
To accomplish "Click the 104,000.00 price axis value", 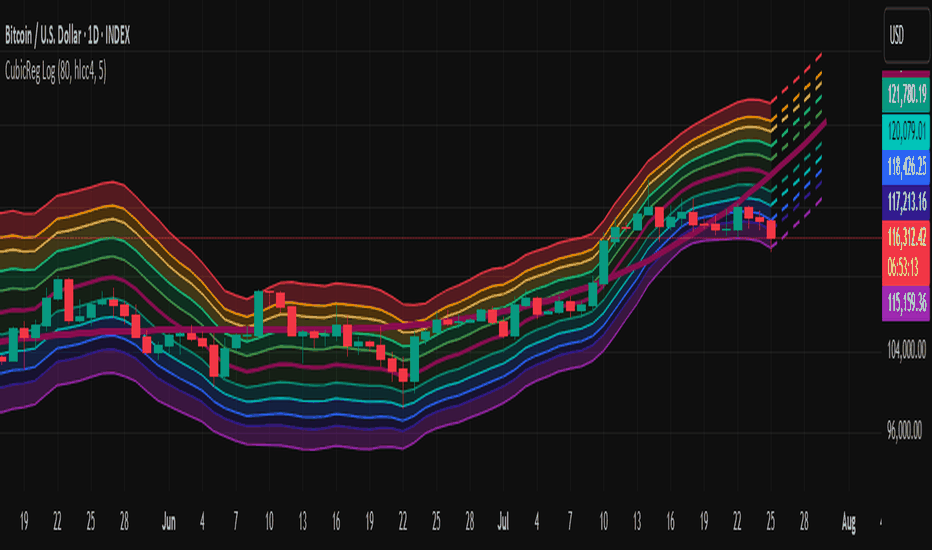I will [906, 350].
